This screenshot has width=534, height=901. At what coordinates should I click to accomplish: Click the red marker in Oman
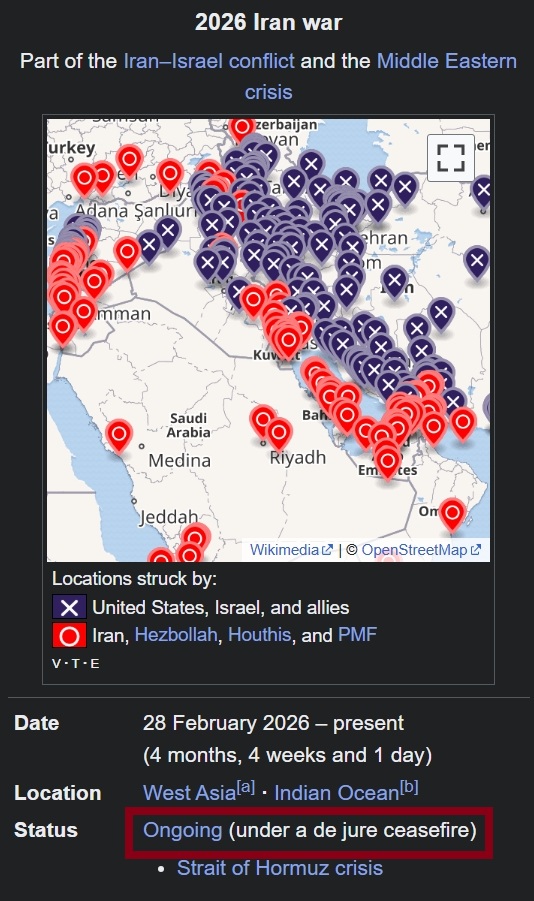click(x=452, y=514)
